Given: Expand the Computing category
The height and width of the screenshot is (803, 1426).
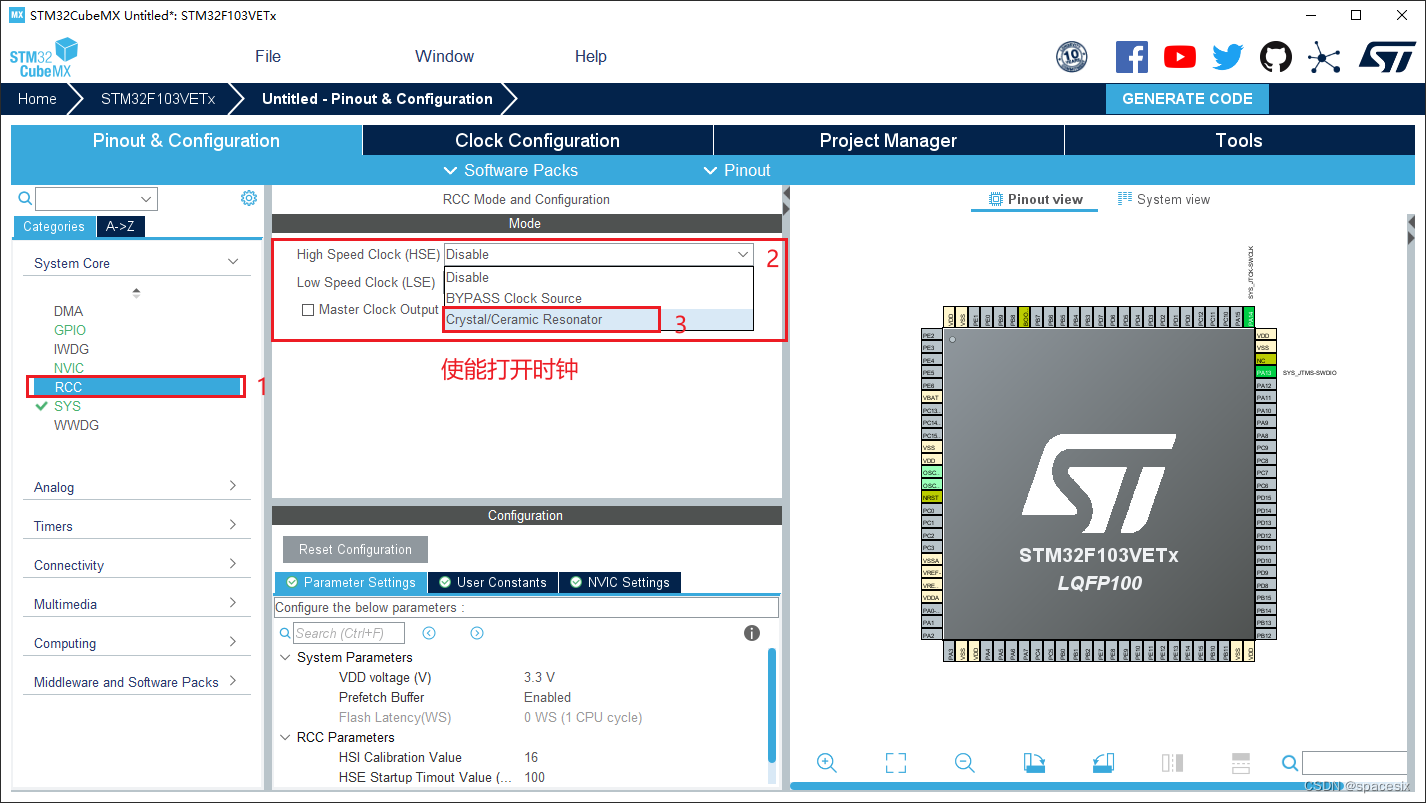Looking at the screenshot, I should pos(136,643).
